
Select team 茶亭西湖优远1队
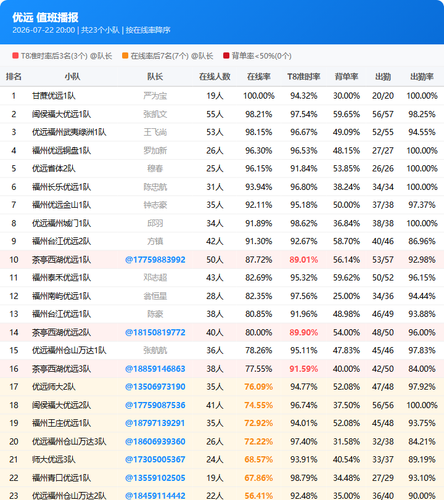(61, 260)
